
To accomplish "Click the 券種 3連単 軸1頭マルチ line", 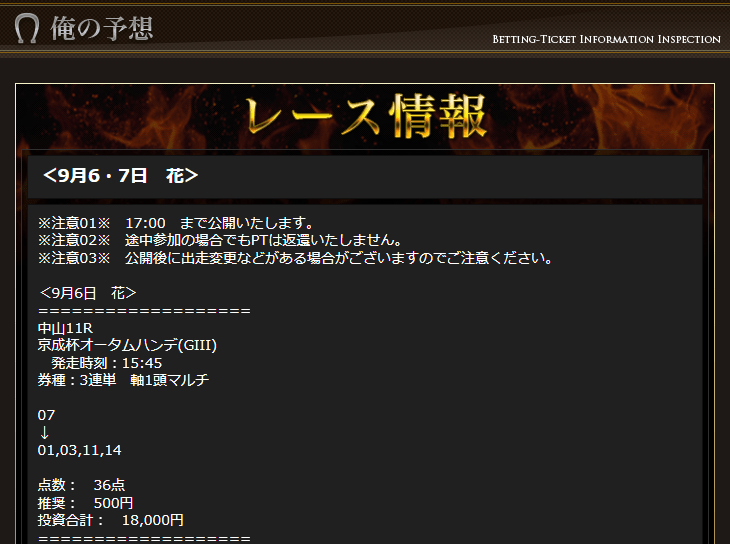I will 123,380.
